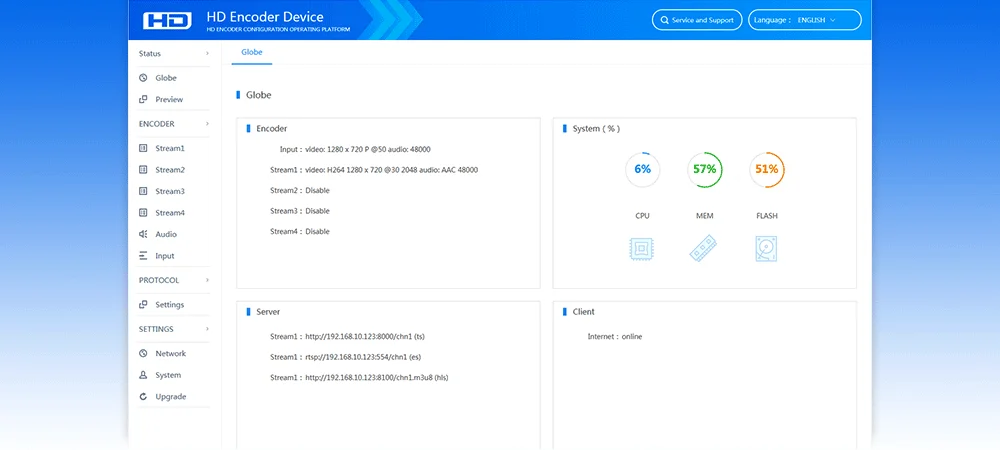1000x450 pixels.
Task: Switch to the Globe tab
Action: pyautogui.click(x=252, y=52)
